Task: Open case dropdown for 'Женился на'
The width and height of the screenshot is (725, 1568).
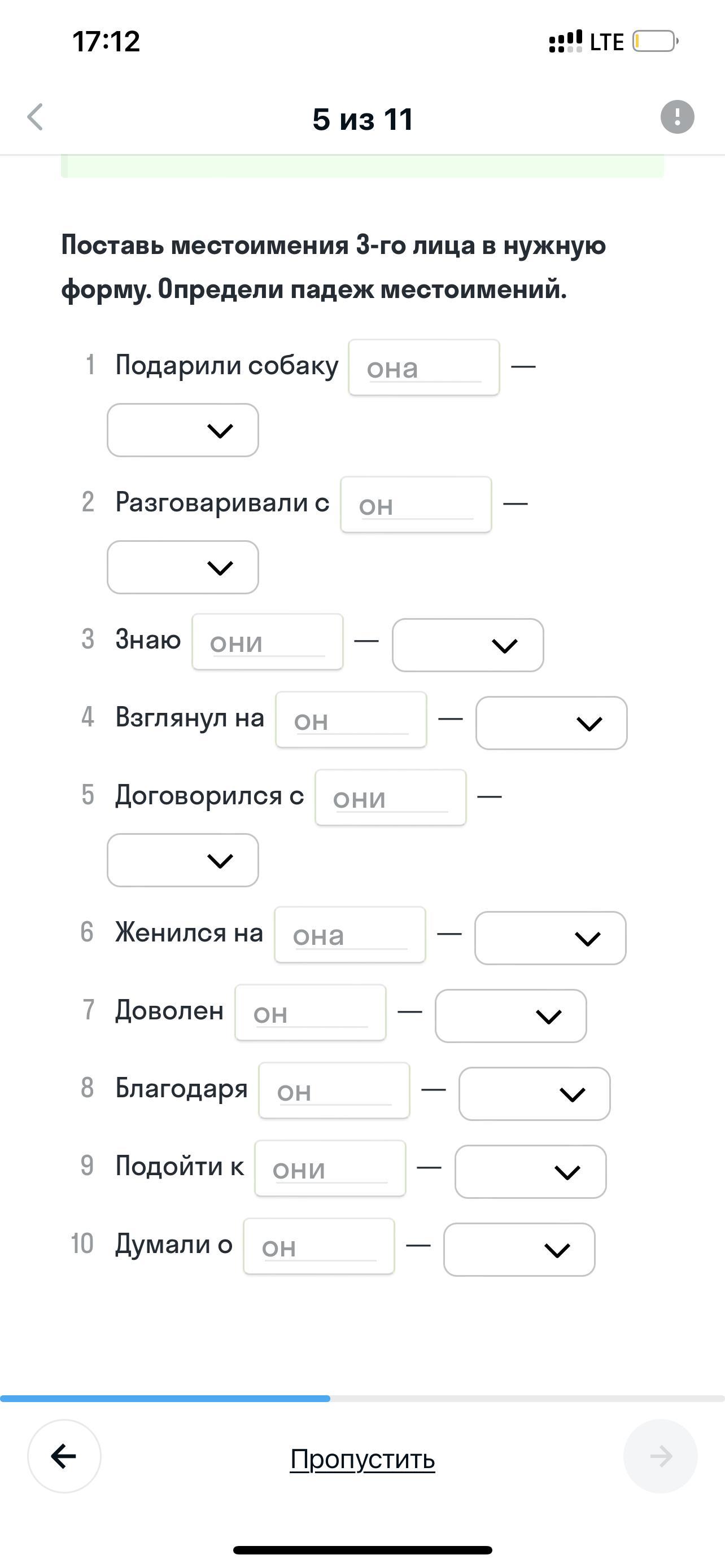Action: 551,938
